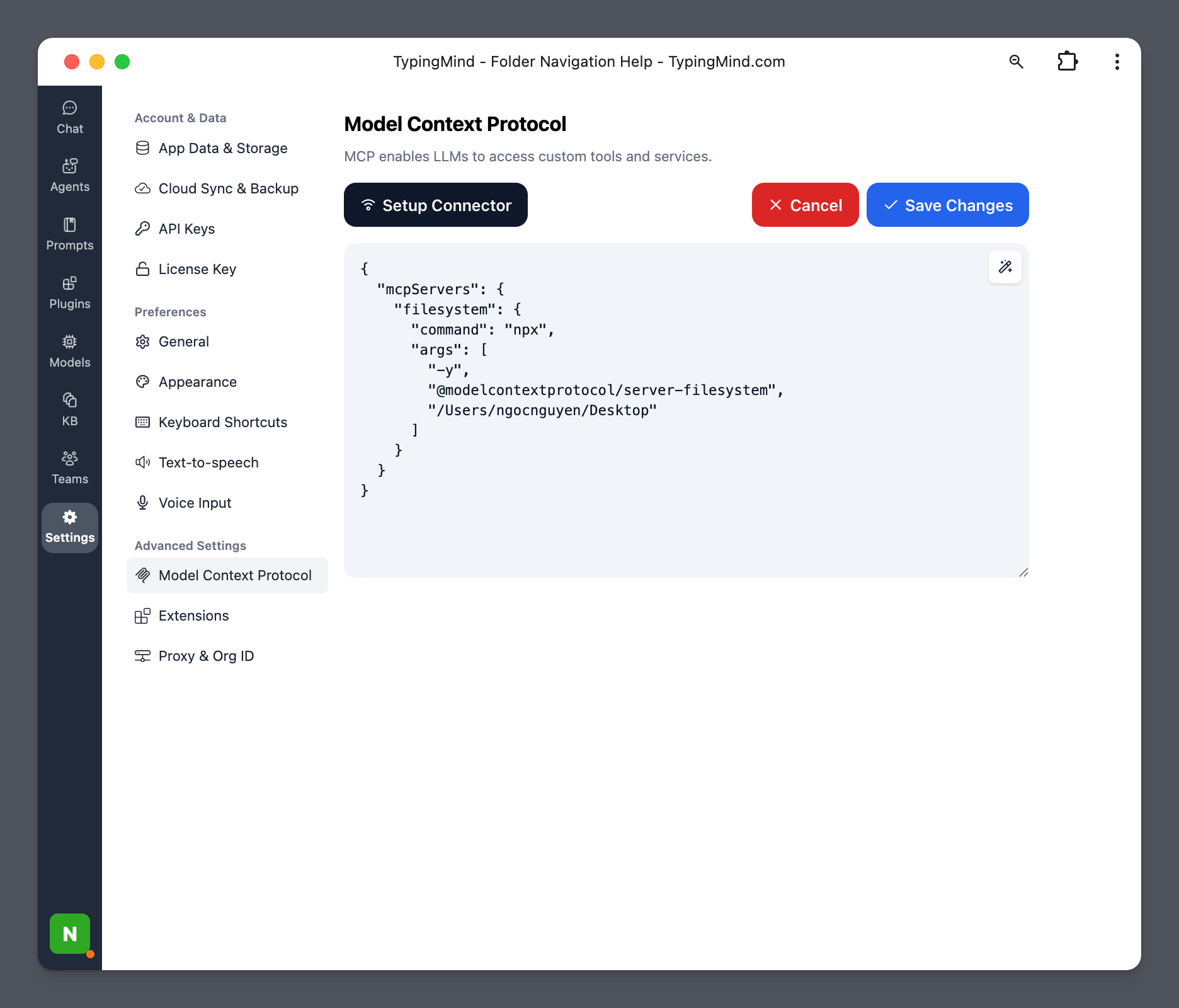1179x1008 pixels.
Task: Click the browser extensions puzzle icon
Action: click(x=1068, y=62)
